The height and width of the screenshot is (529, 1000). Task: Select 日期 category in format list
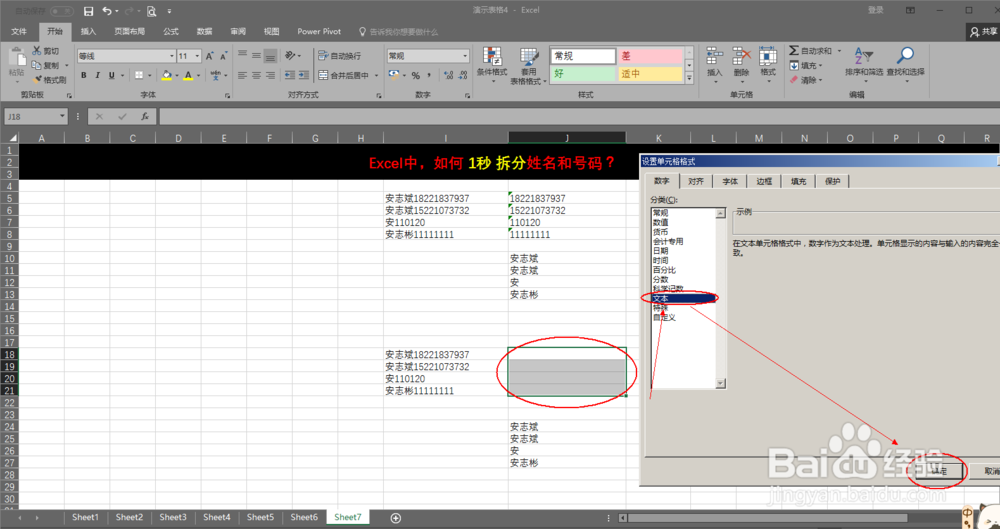pos(683,251)
